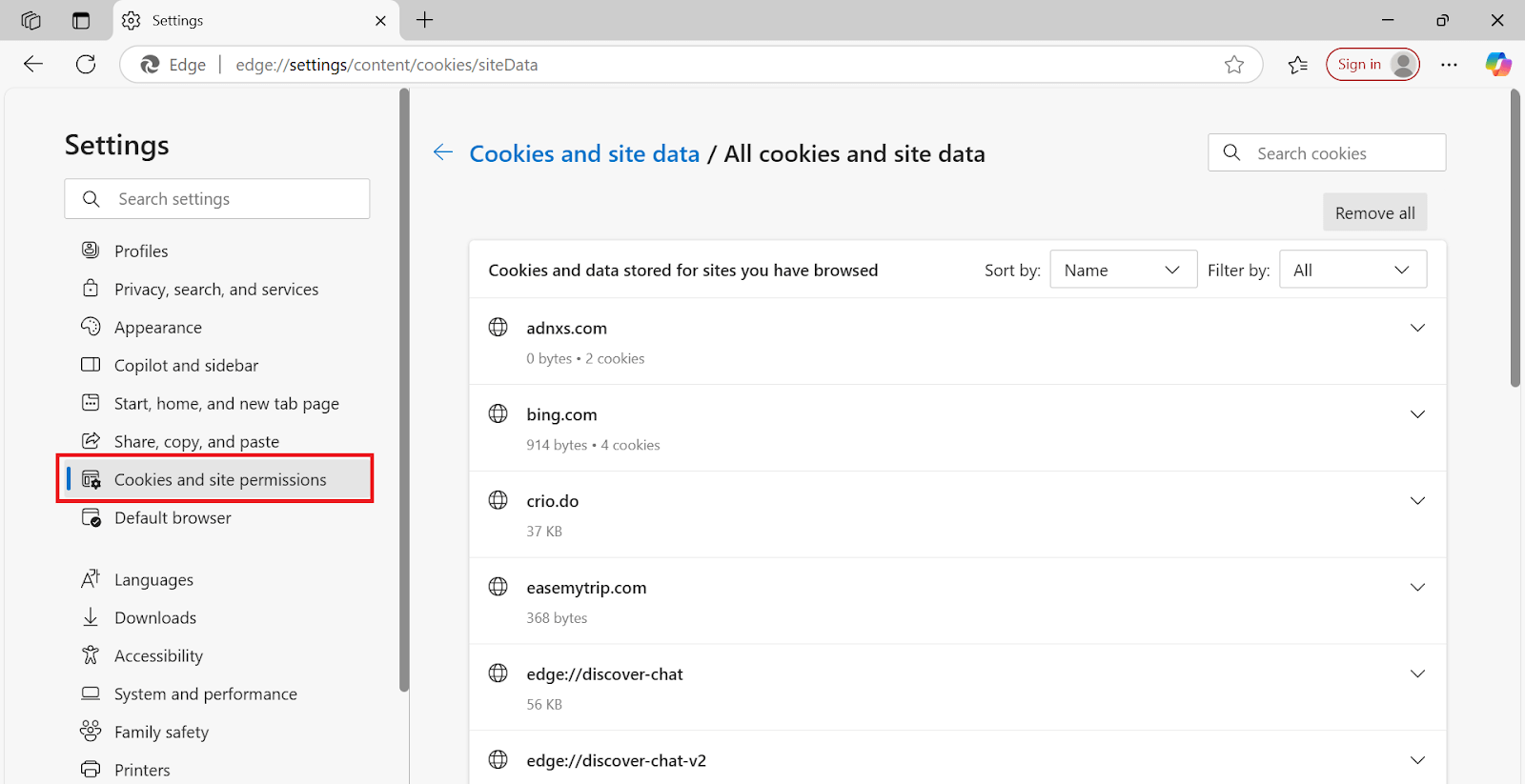
Task: Open the Workspaces icon in the title bar
Action: (30, 20)
